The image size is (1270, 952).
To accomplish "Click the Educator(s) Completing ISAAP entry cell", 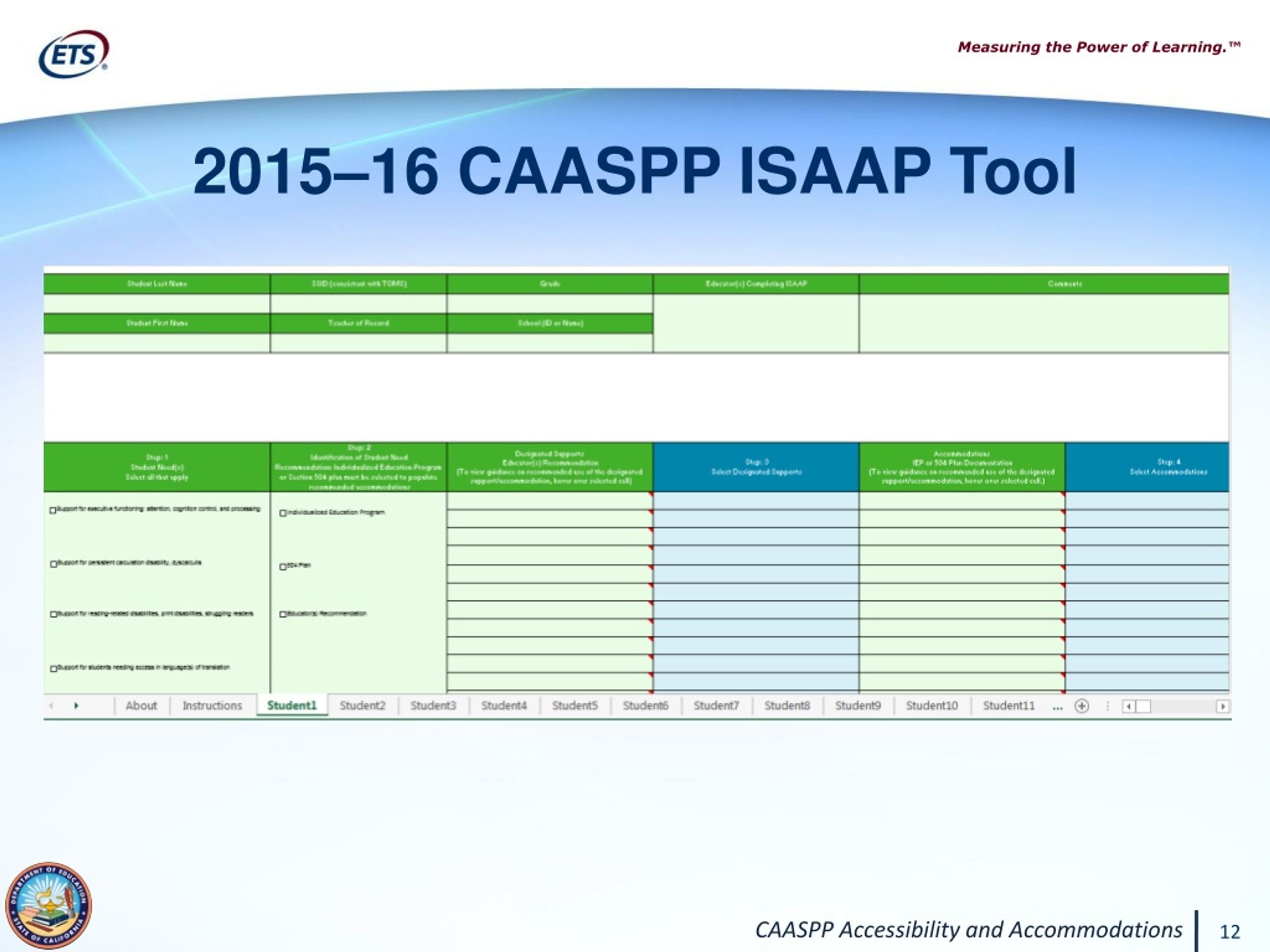I will [756, 324].
